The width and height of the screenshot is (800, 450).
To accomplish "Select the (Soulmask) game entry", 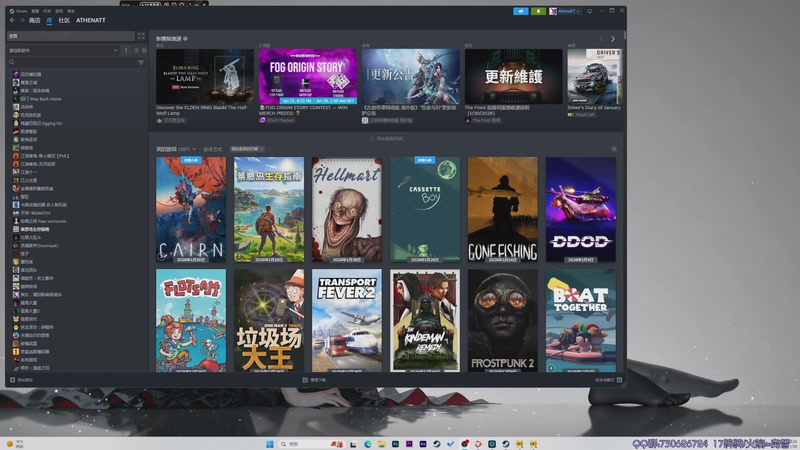I will point(36,246).
